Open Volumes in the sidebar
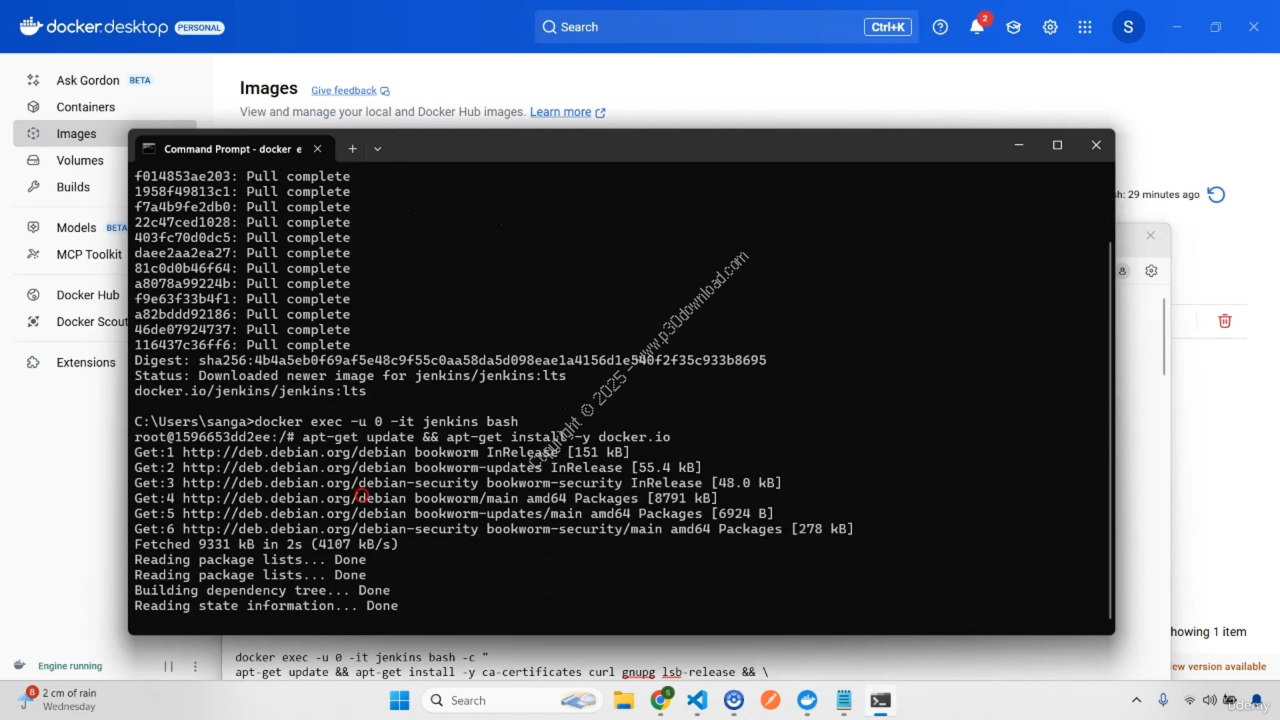Image resolution: width=1280 pixels, height=720 pixels. coord(80,160)
